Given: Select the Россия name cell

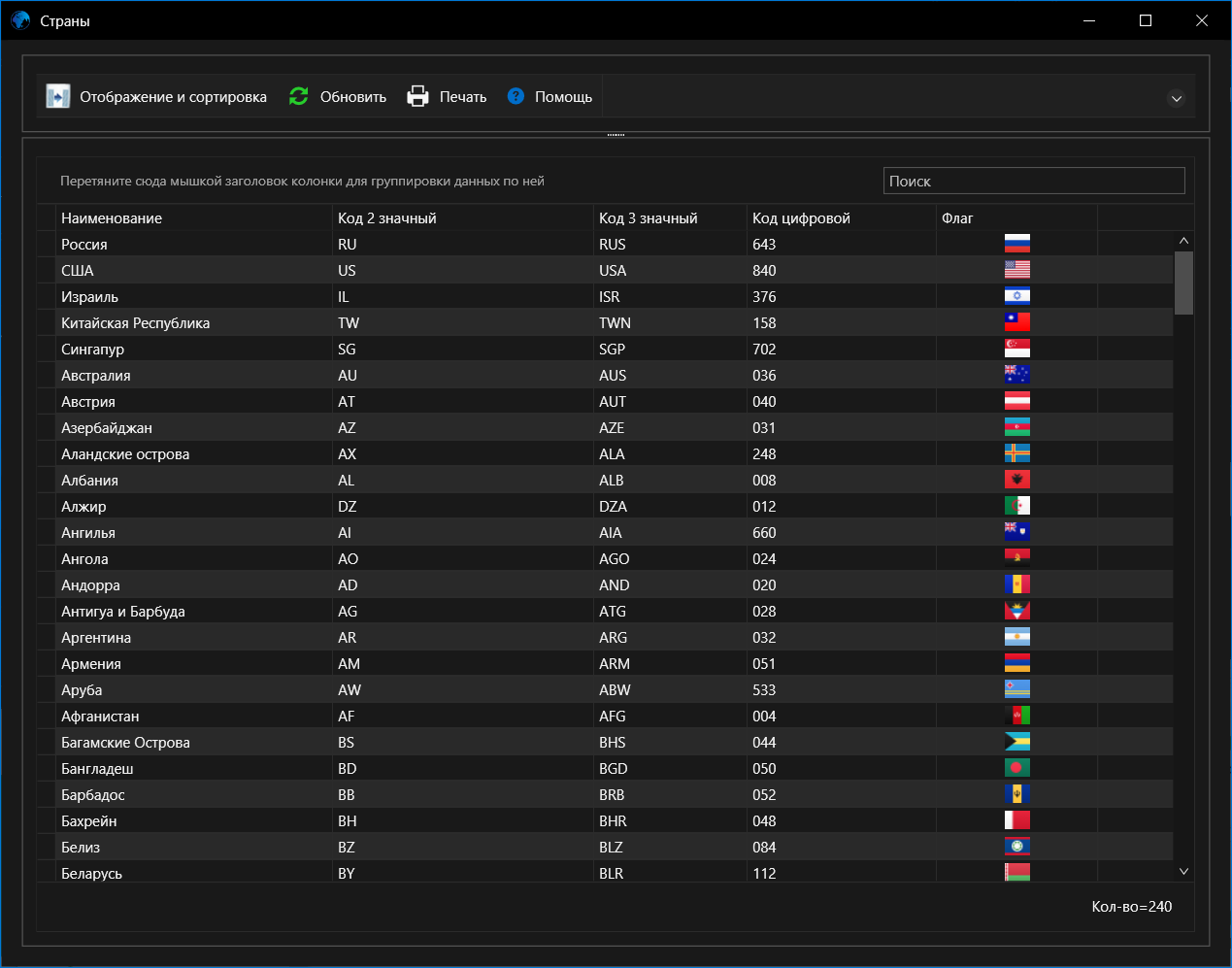Looking at the screenshot, I should pos(195,244).
